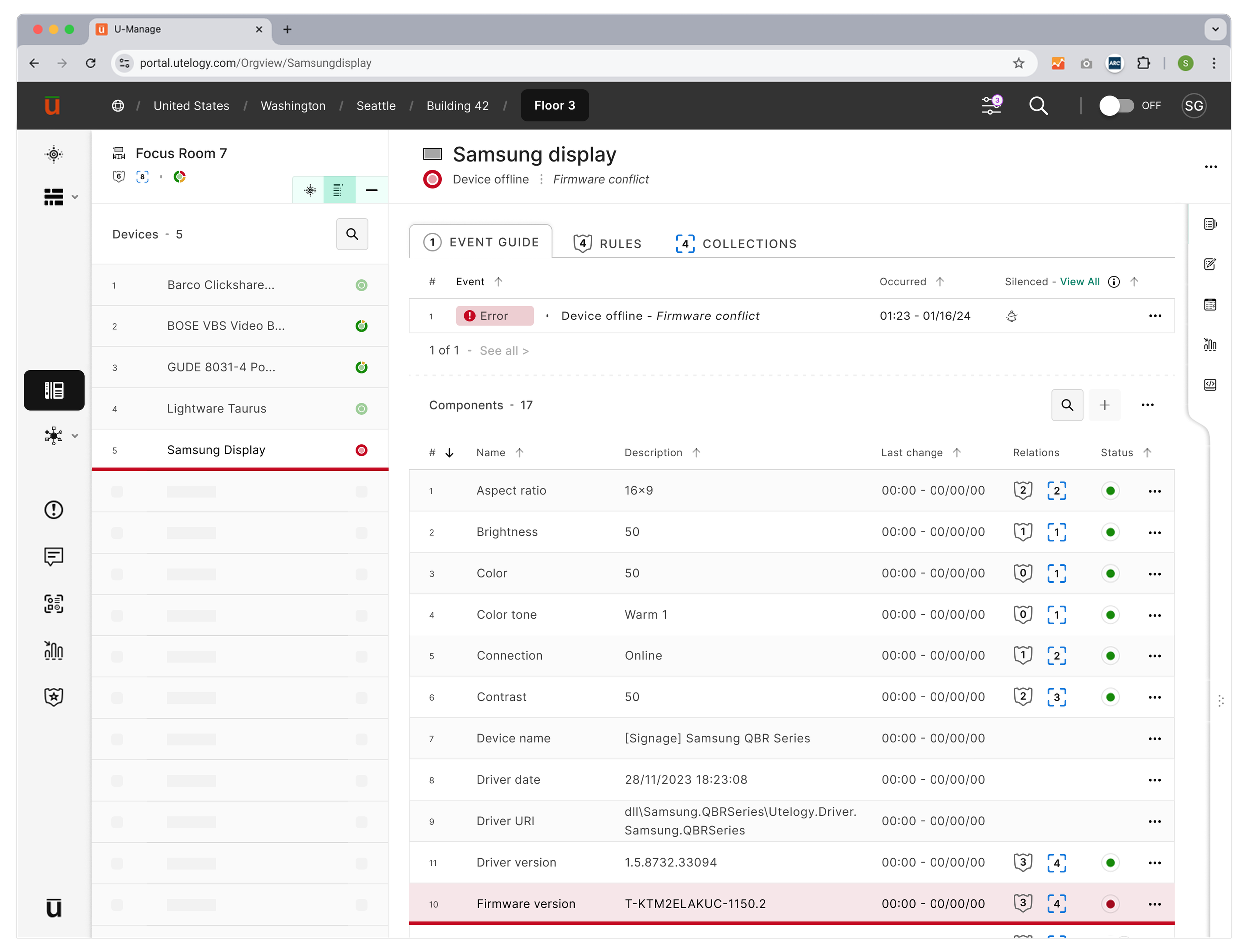
Task: Select the EVENT GUIDE tab
Action: pos(481,242)
